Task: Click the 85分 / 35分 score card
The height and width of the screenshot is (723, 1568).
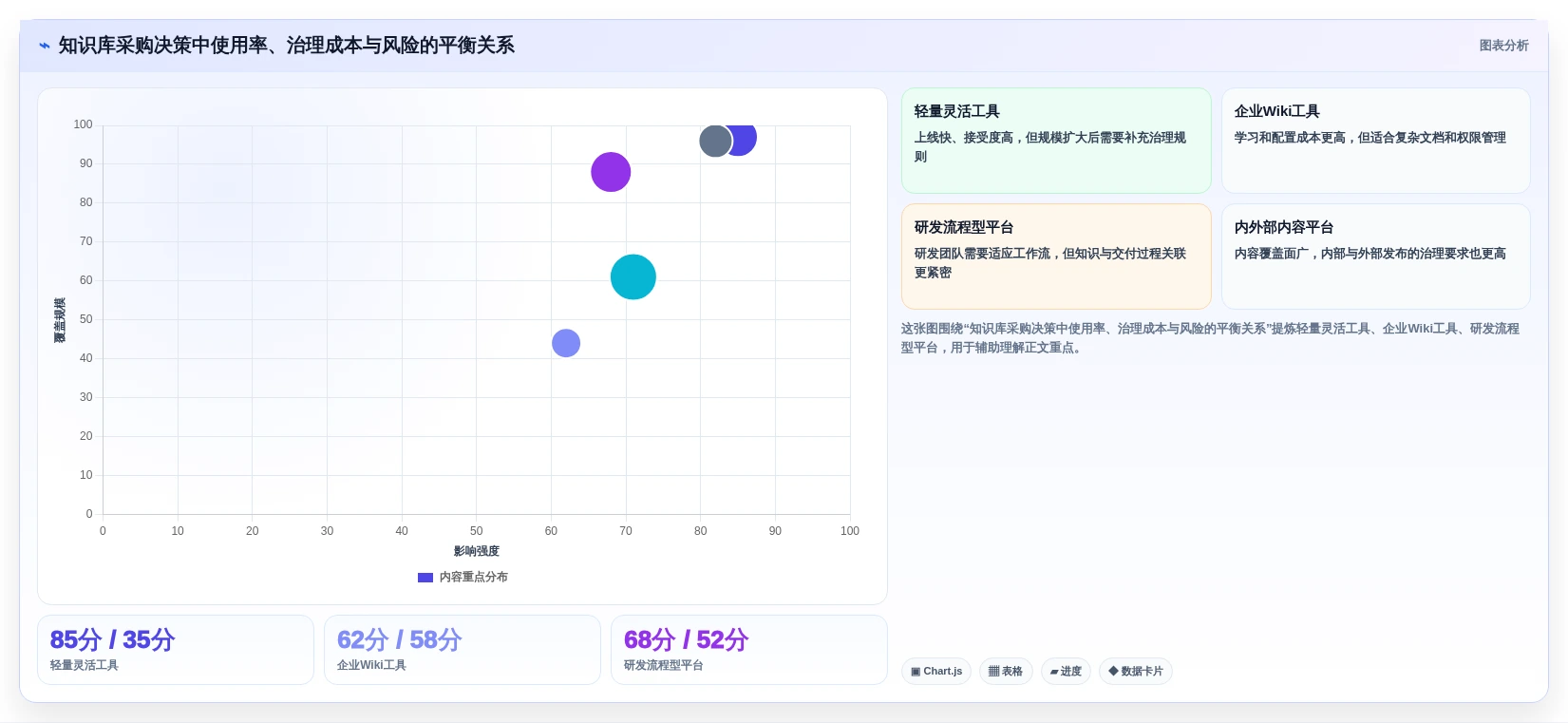Action: click(176, 650)
